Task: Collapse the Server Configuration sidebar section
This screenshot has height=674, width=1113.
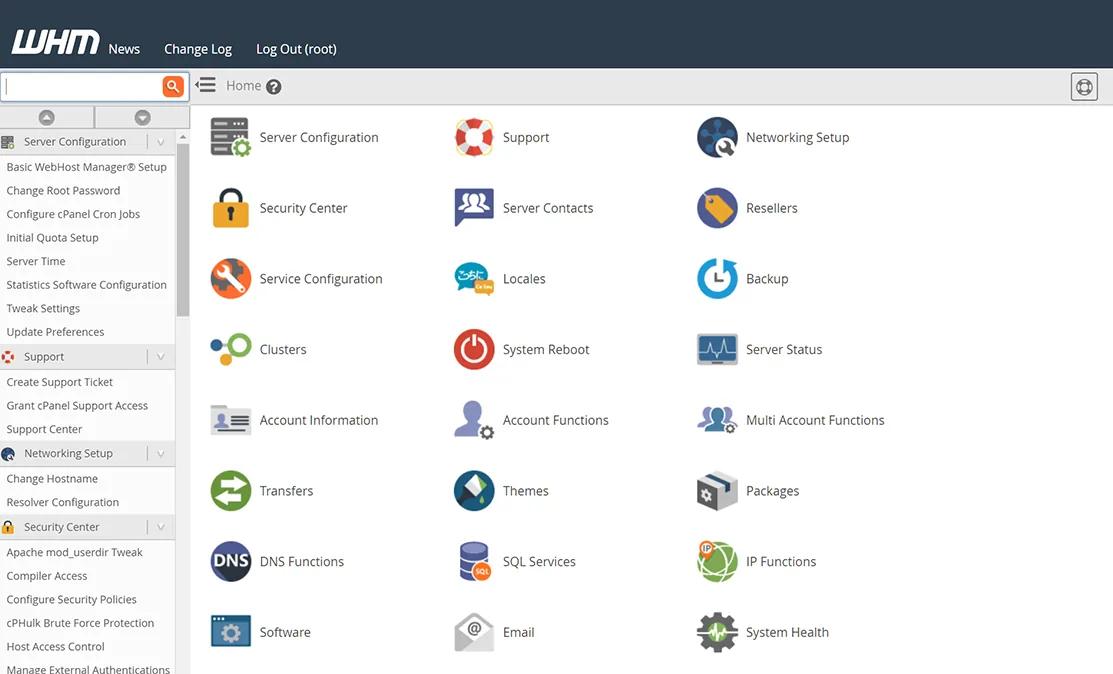Action: pyautogui.click(x=160, y=142)
